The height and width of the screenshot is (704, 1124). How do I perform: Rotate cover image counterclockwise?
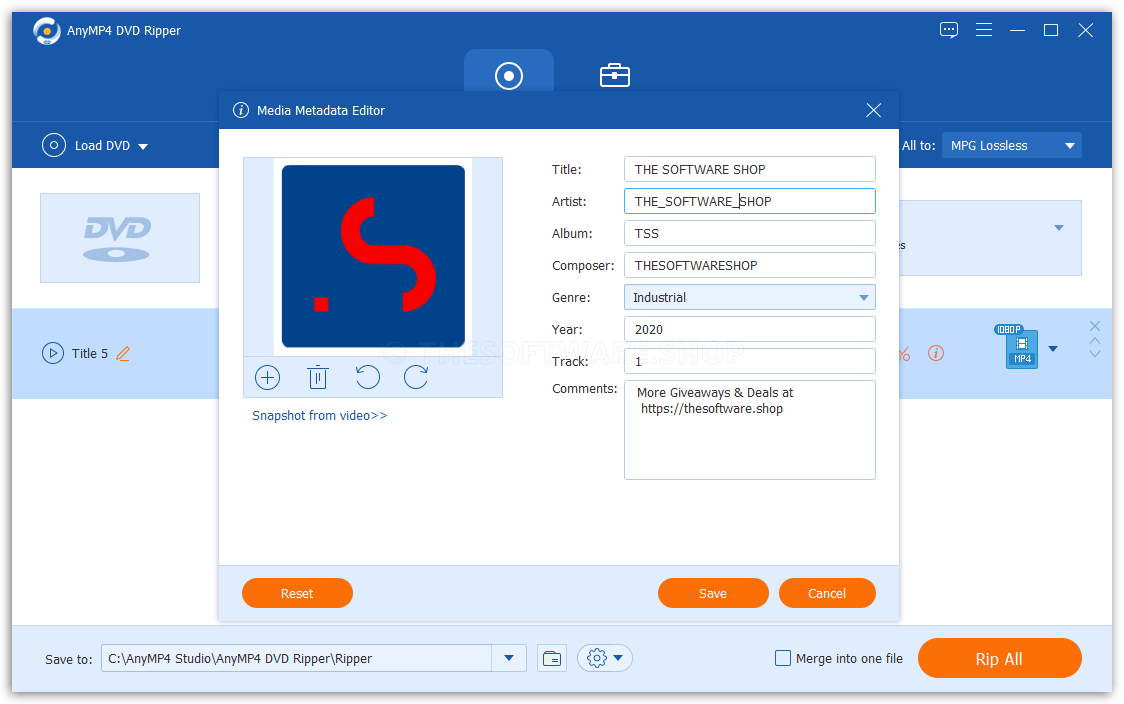[x=367, y=377]
